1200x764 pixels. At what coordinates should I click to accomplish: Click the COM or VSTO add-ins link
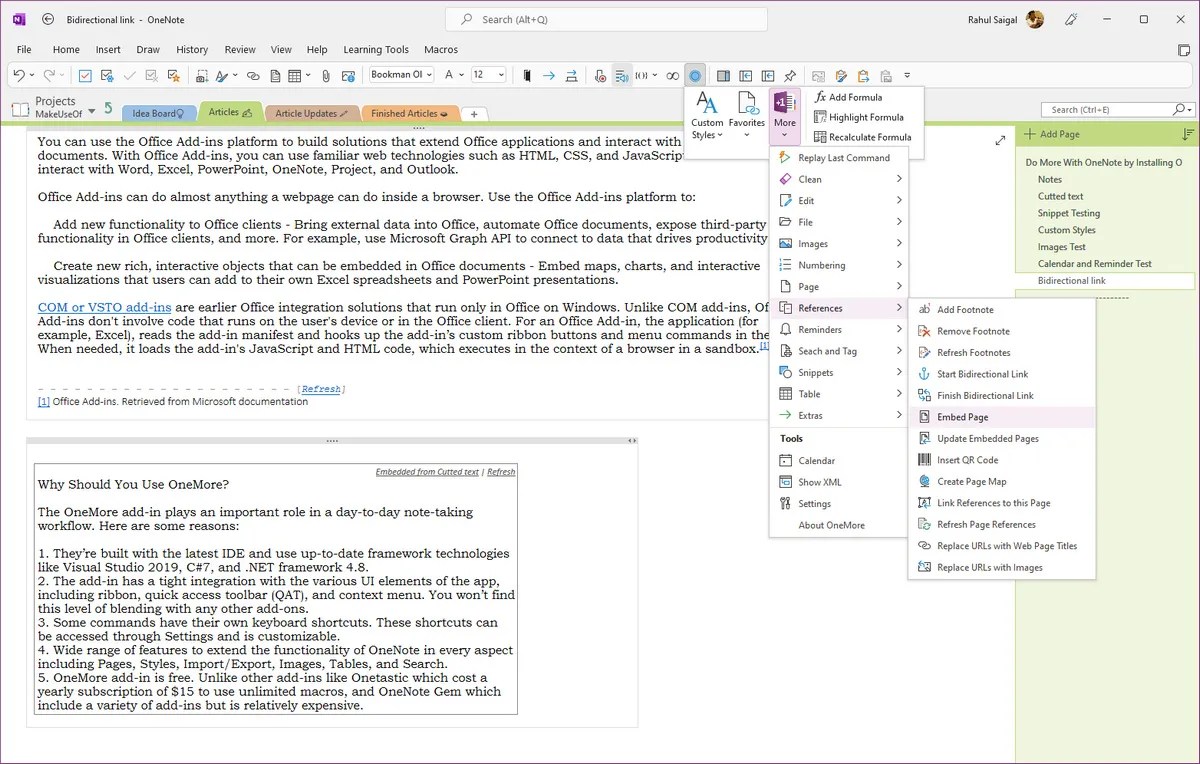[104, 307]
